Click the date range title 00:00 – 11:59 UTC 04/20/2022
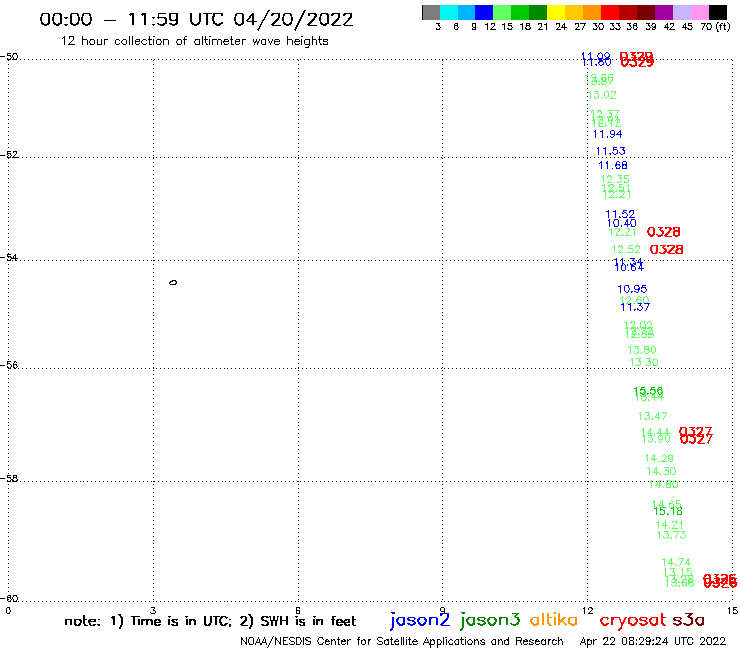This screenshot has width=740, height=650. 196,19
